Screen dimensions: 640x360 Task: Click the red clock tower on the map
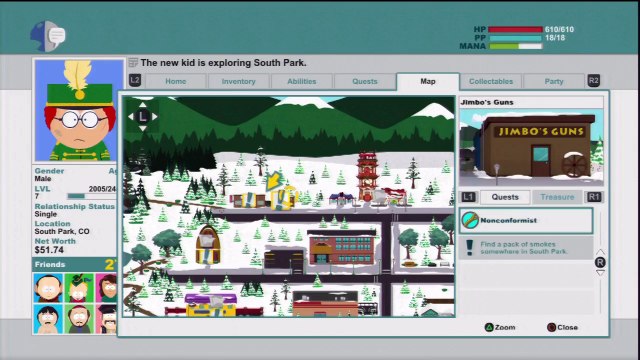[367, 176]
